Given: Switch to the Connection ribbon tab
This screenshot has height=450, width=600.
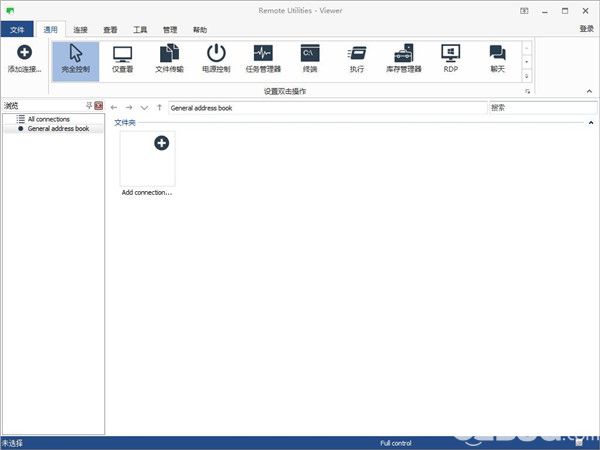Looking at the screenshot, I should click(x=80, y=29).
